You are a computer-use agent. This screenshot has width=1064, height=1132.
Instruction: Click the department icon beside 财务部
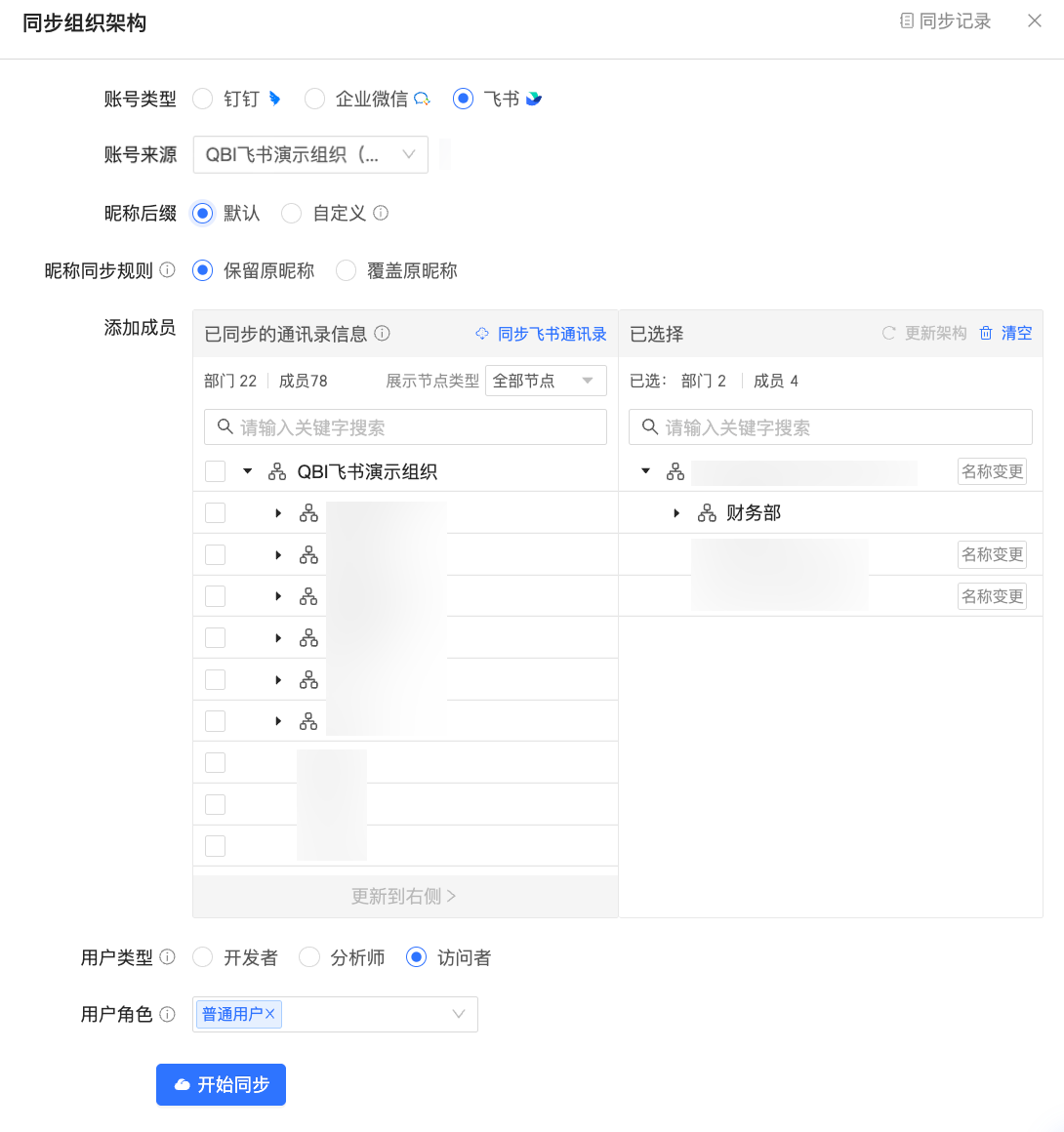[x=706, y=511]
